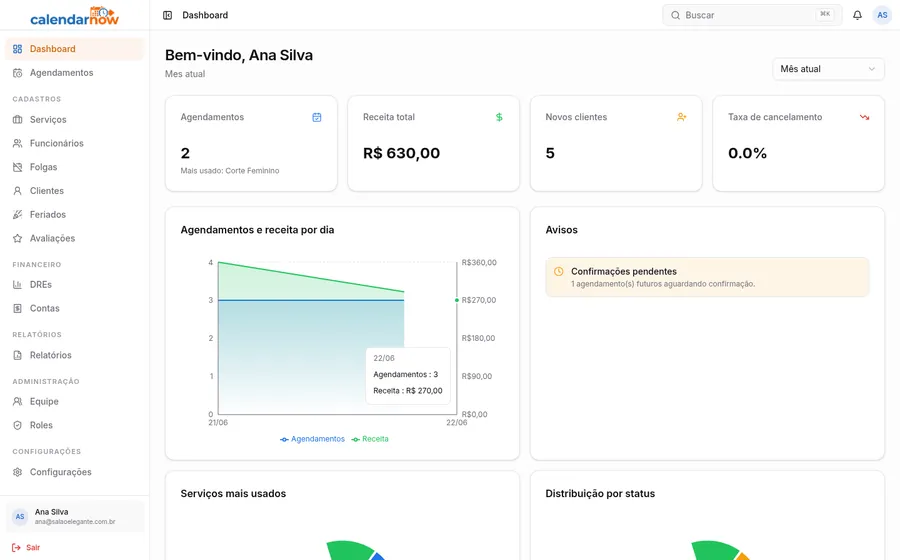Click the Sair logout link

coord(26,547)
